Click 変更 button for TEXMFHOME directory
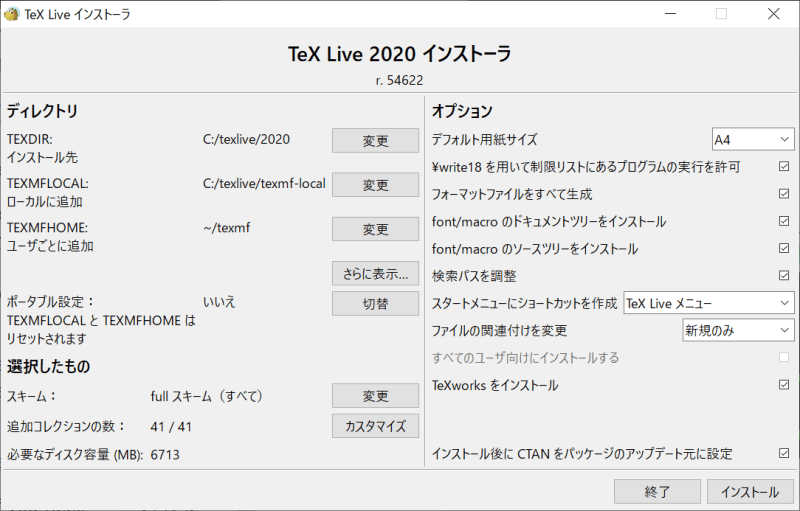 pos(375,229)
